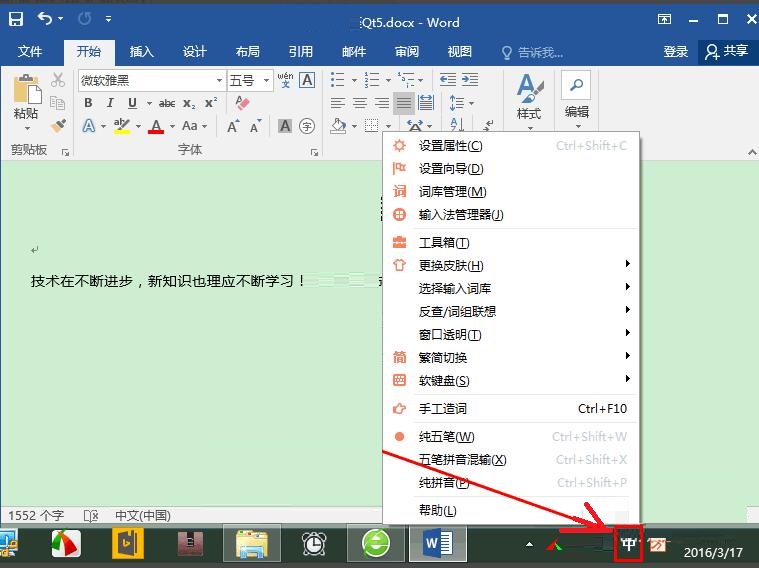This screenshot has height=568, width=759.
Task: Expand underline style dropdown arrow
Action: pyautogui.click(x=149, y=103)
